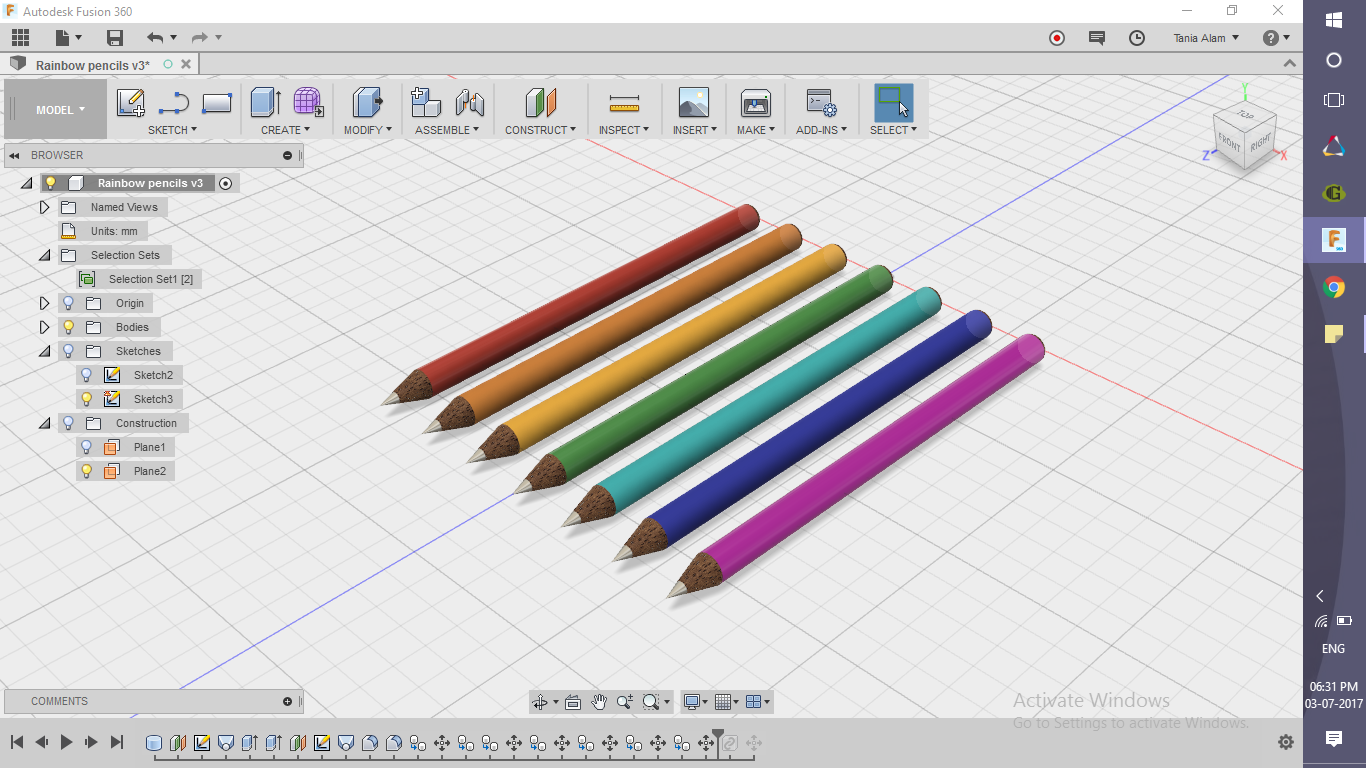Viewport: 1366px width, 768px height.
Task: Expand the Origin folder
Action: tap(44, 303)
